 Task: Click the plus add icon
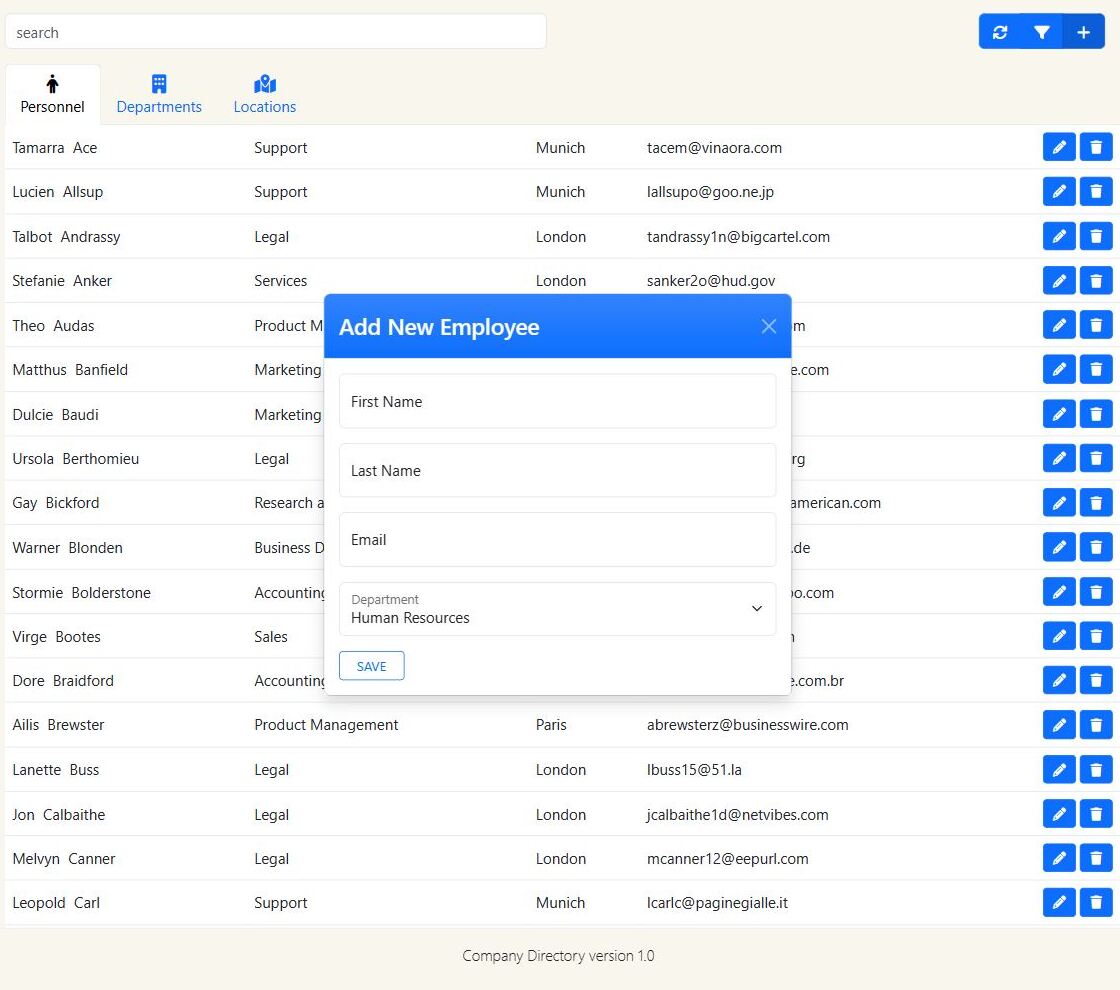point(1083,32)
